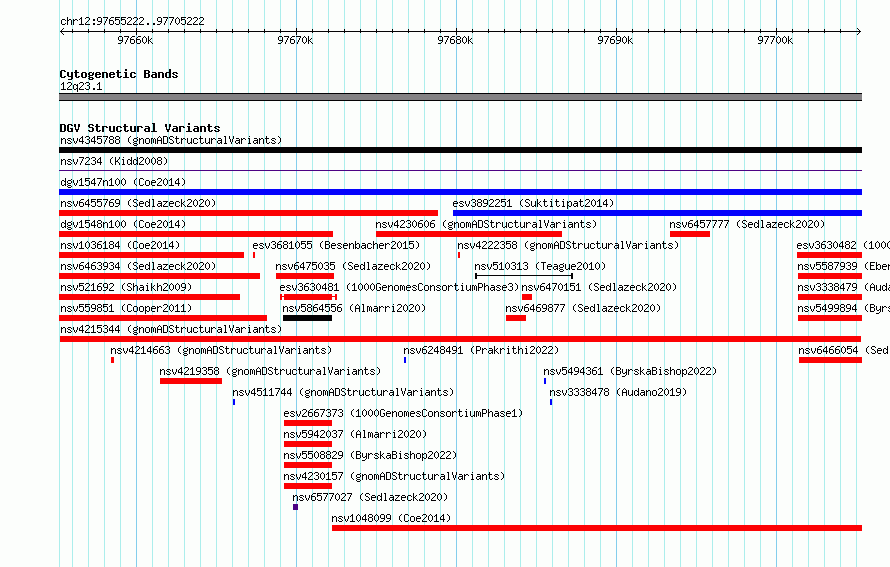The width and height of the screenshot is (890, 567).
Task: Select red bar under nsv6469877
Action: click(x=516, y=318)
